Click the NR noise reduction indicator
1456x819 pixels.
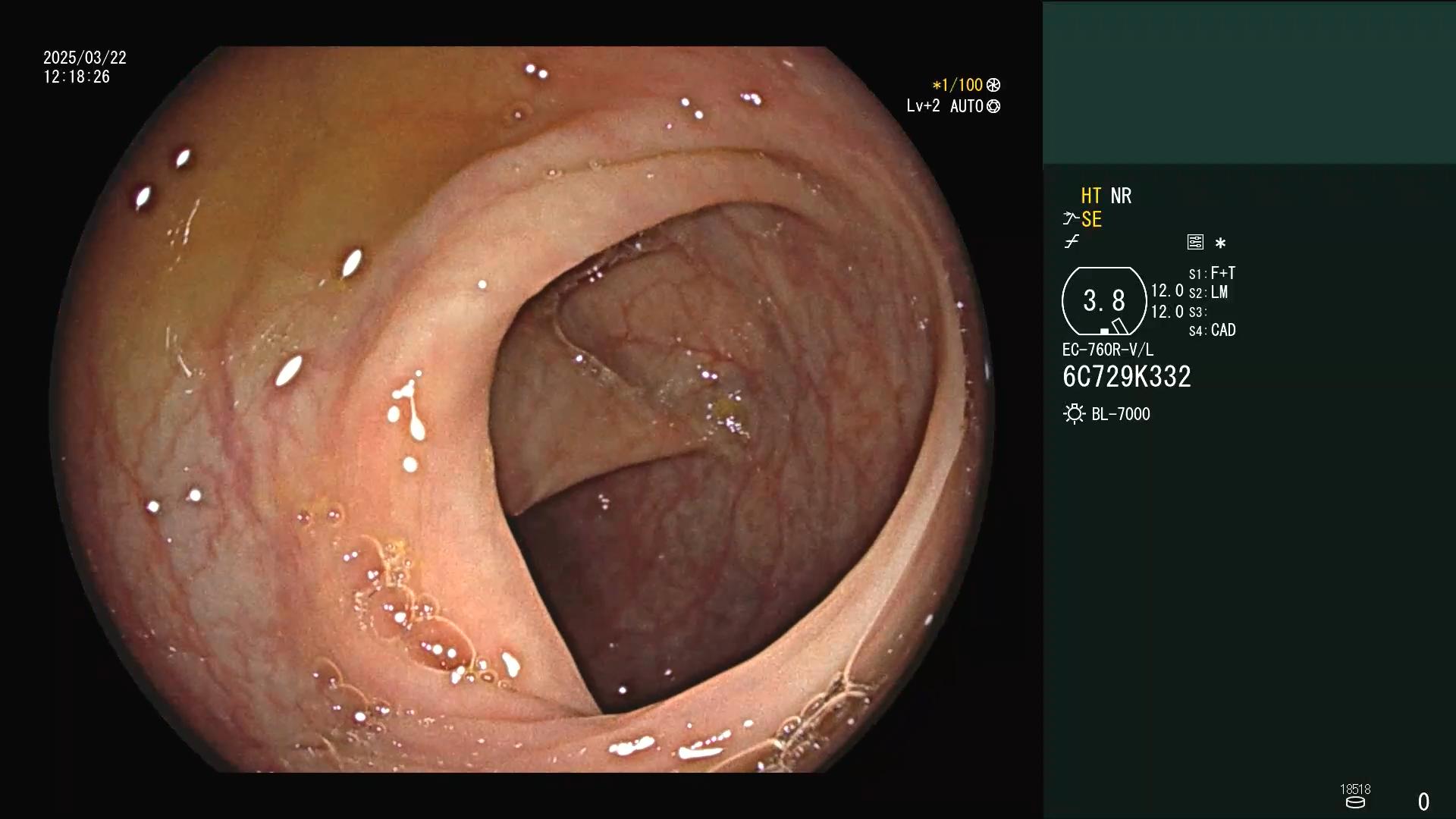point(1121,196)
